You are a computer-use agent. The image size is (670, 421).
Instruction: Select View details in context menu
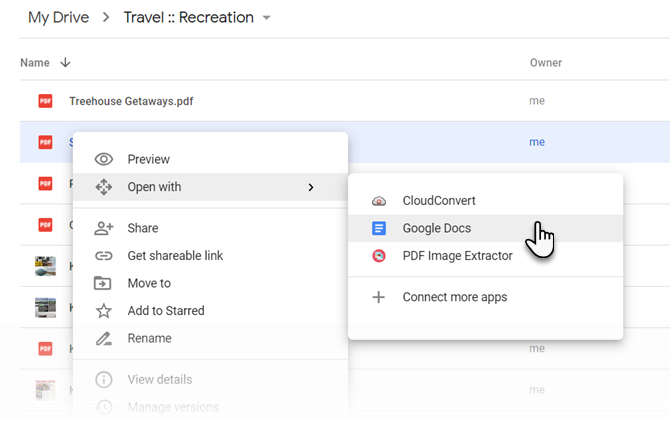[160, 380]
